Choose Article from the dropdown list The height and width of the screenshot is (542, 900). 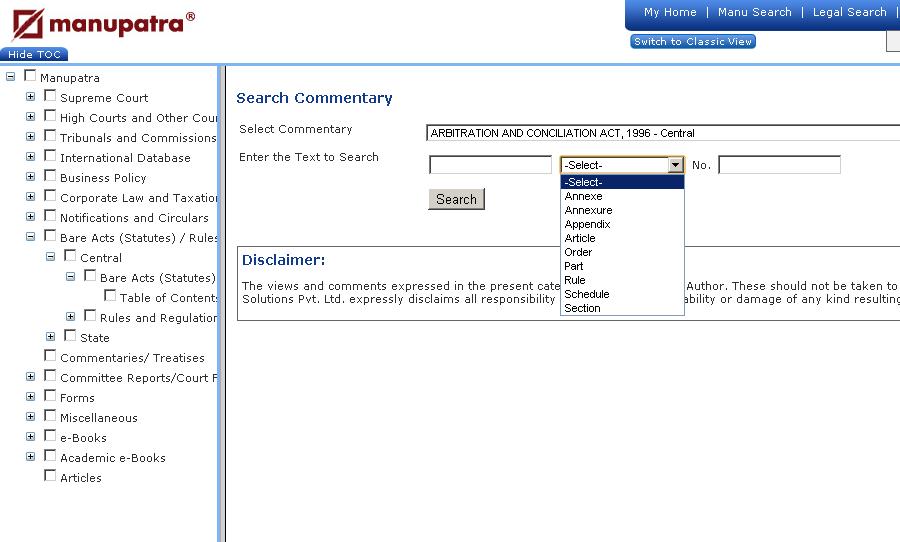[x=622, y=238]
